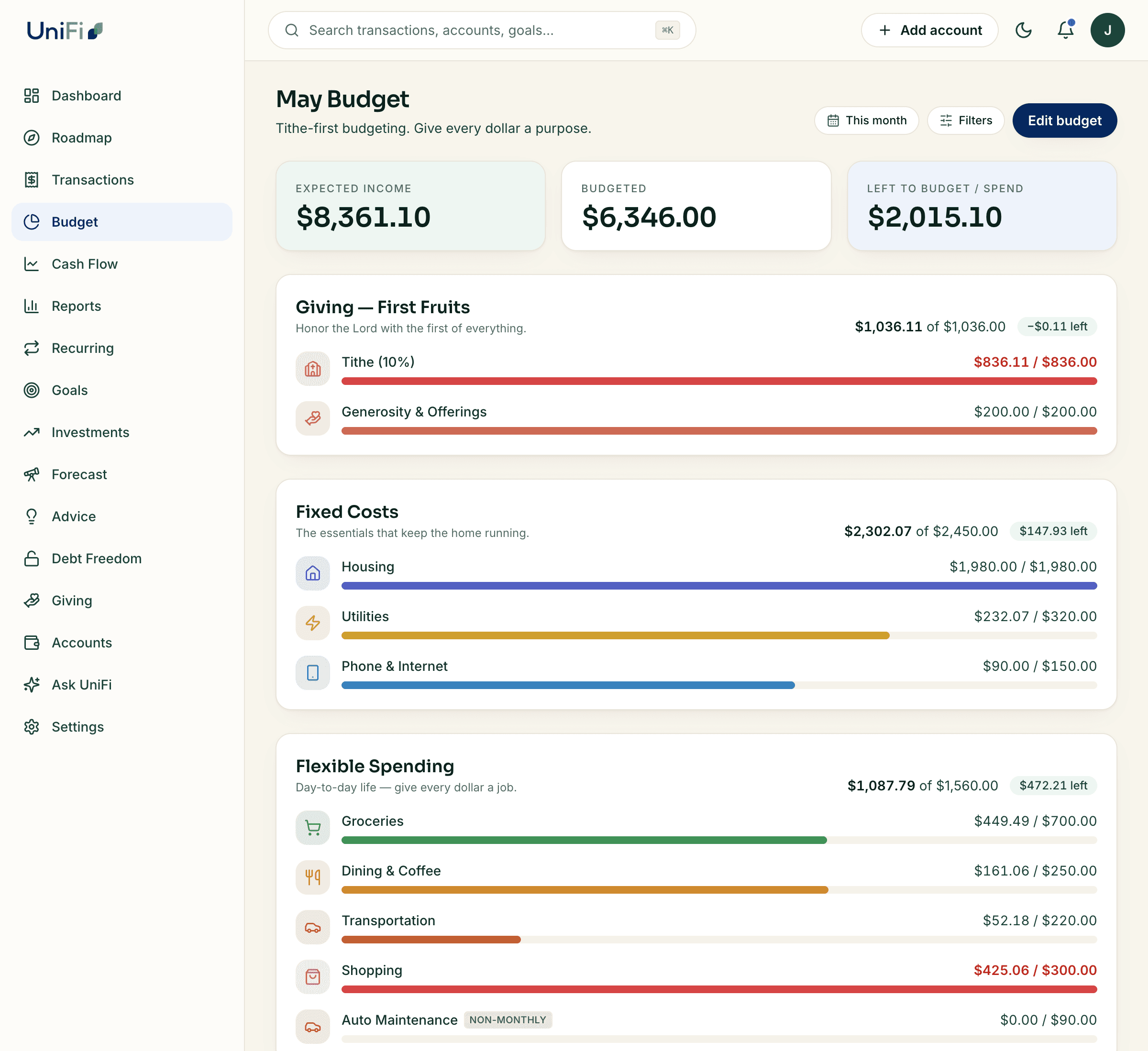This screenshot has width=1148, height=1051.
Task: Open Roadmap page
Action: 122,138
